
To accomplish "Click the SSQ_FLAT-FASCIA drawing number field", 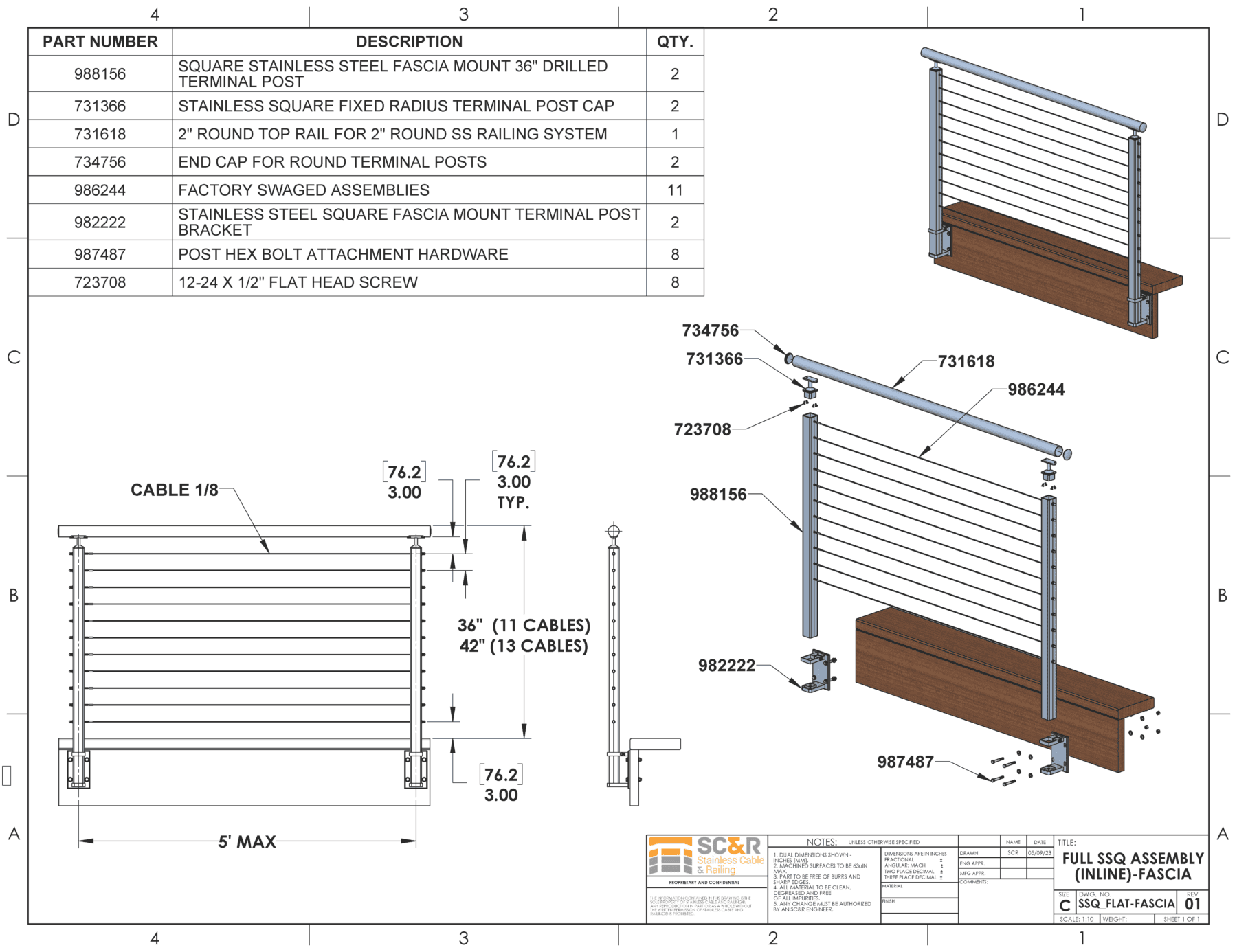I will click(x=1126, y=903).
